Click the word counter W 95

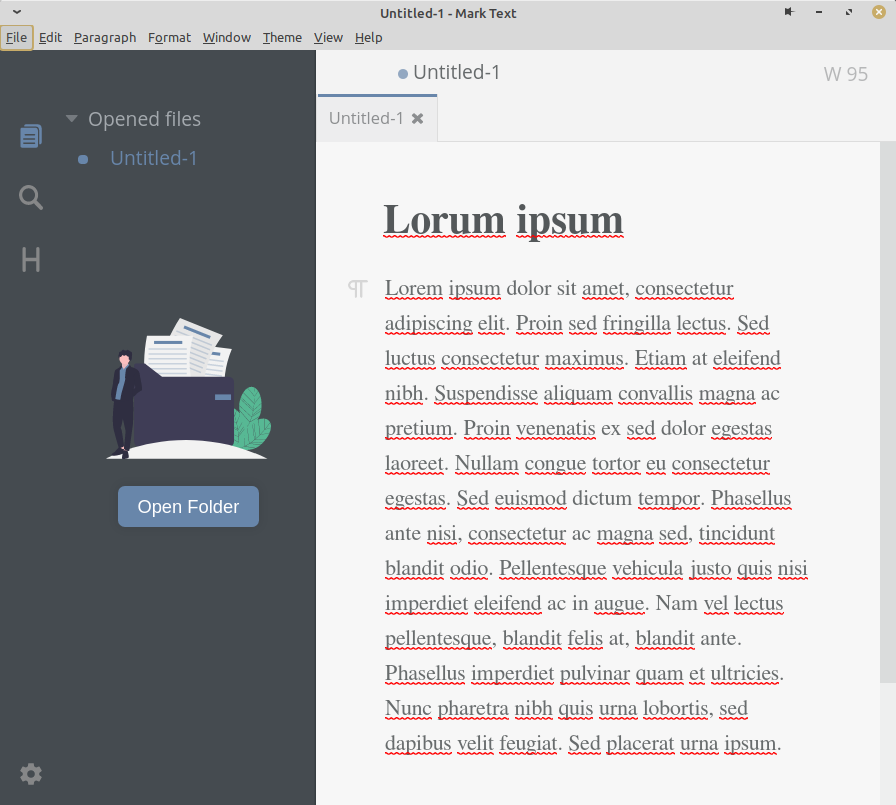(845, 73)
